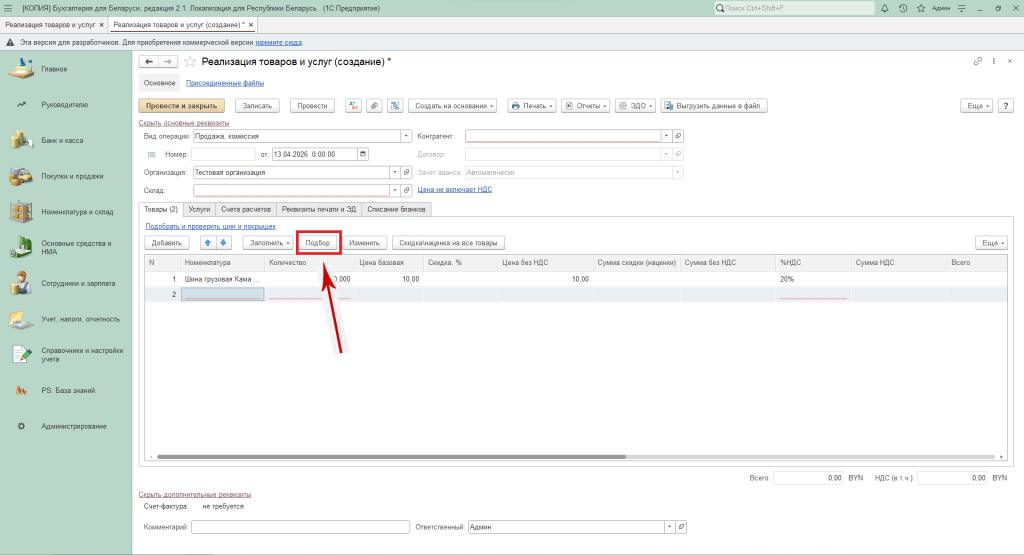The image size is (1024, 555).
Task: Expand the Вид операции dropdown
Action: pos(406,136)
